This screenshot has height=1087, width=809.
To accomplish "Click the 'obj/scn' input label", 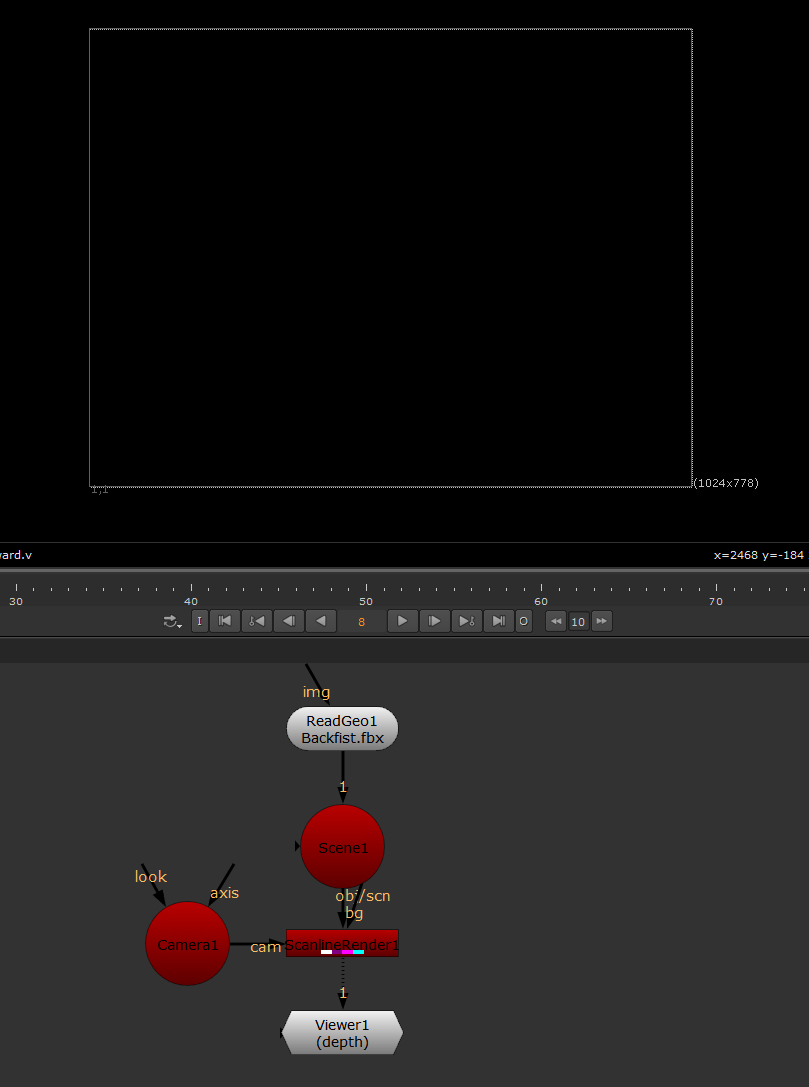I will [x=363, y=896].
